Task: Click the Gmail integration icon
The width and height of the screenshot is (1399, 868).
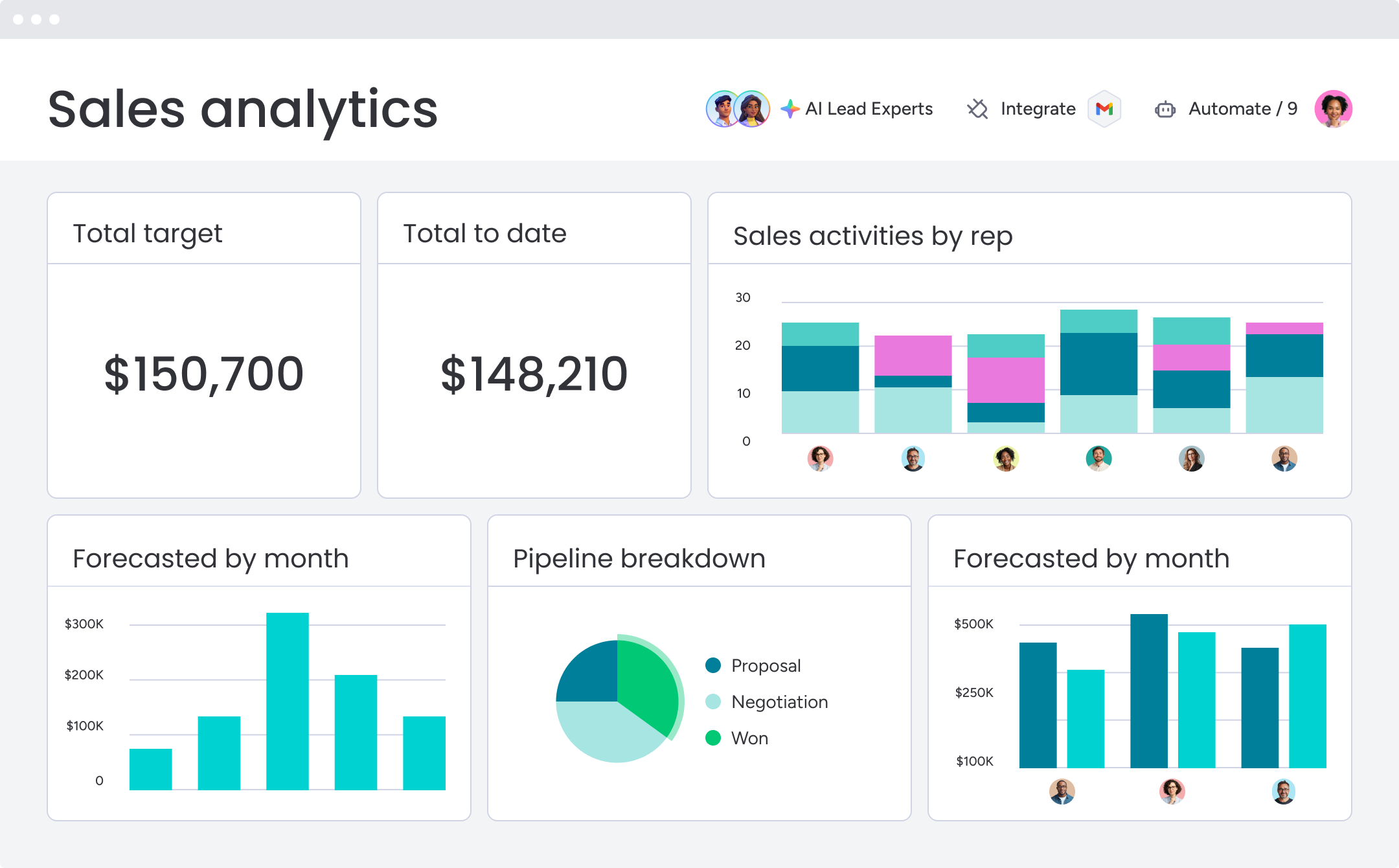Action: pos(1104,109)
